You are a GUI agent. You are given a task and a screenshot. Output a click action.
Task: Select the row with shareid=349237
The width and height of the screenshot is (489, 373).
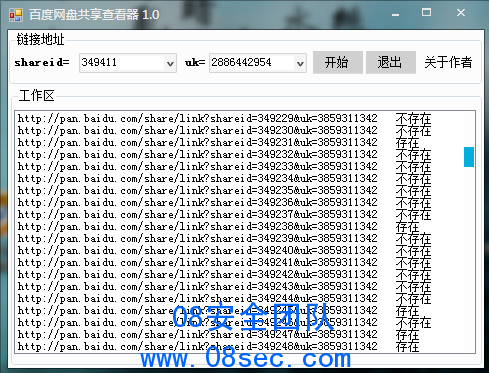pos(224,215)
